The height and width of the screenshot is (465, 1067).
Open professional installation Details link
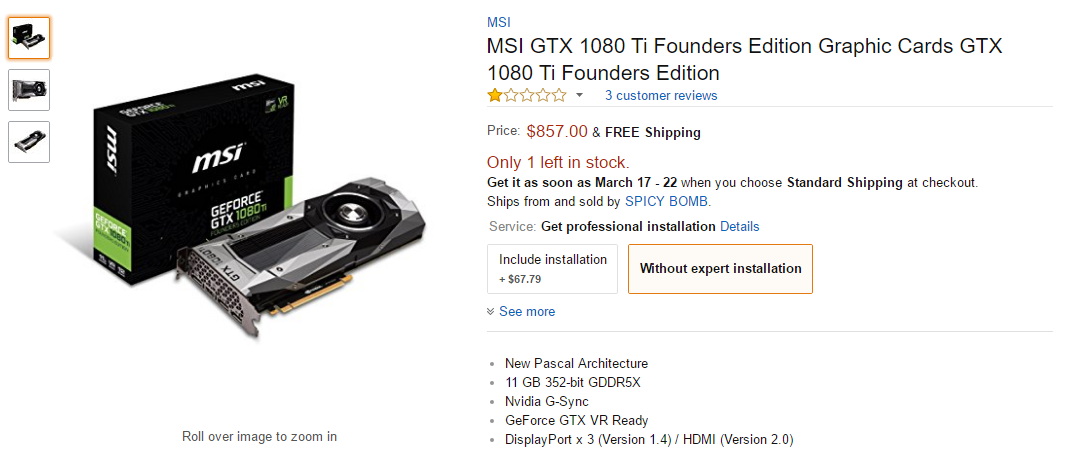(739, 227)
